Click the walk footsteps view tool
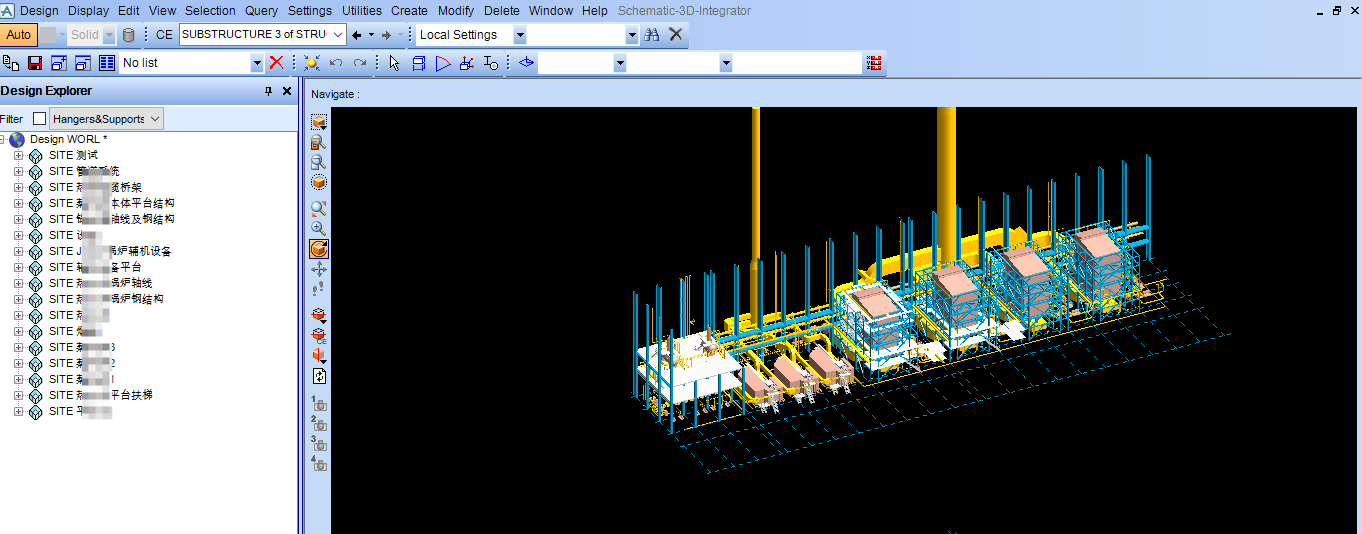This screenshot has height=534, width=1362. click(319, 289)
